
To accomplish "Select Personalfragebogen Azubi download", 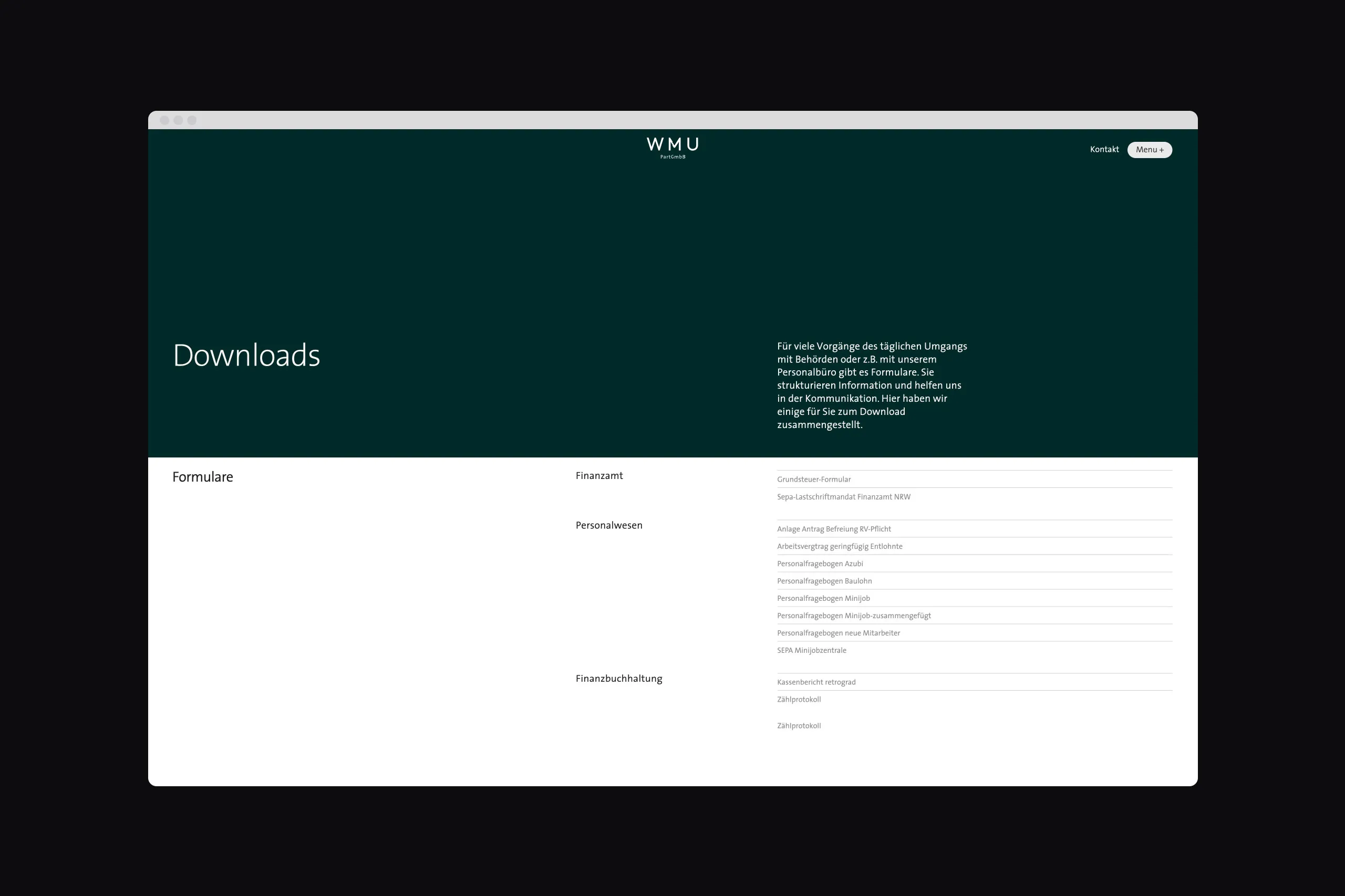I will pyautogui.click(x=820, y=564).
